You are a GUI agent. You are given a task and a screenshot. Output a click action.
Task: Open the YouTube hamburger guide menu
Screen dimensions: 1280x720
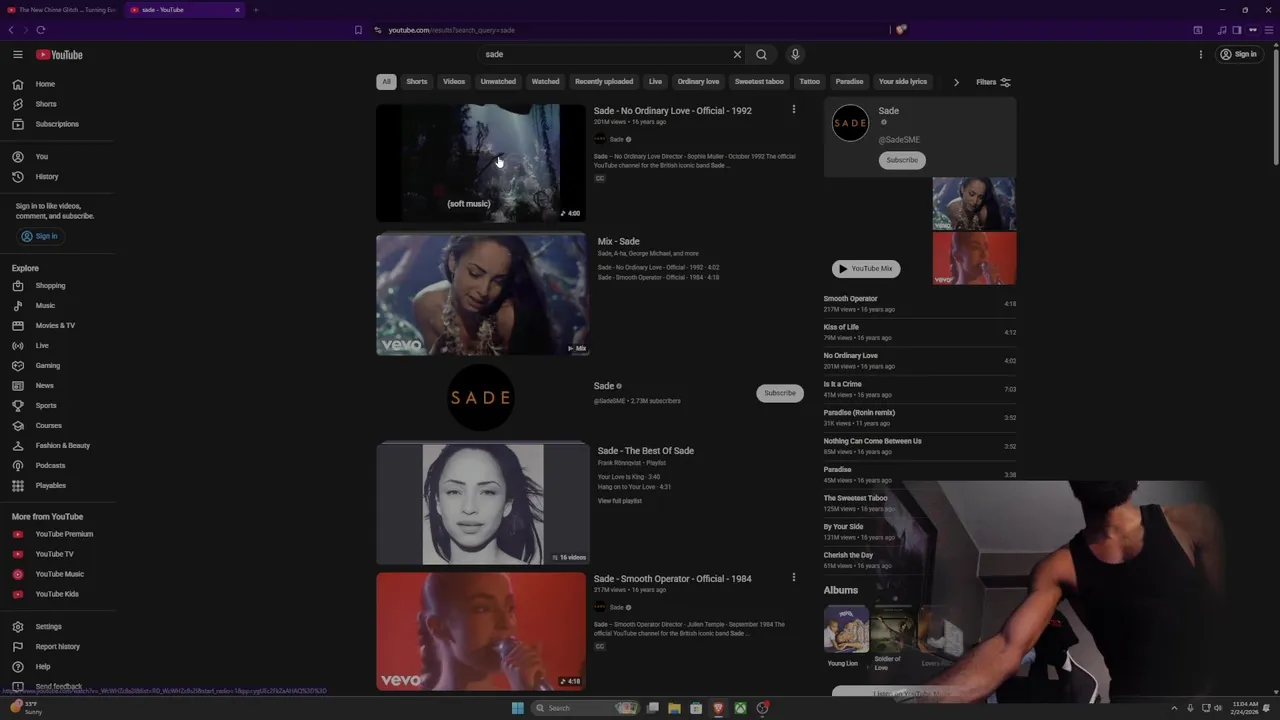pyautogui.click(x=18, y=54)
